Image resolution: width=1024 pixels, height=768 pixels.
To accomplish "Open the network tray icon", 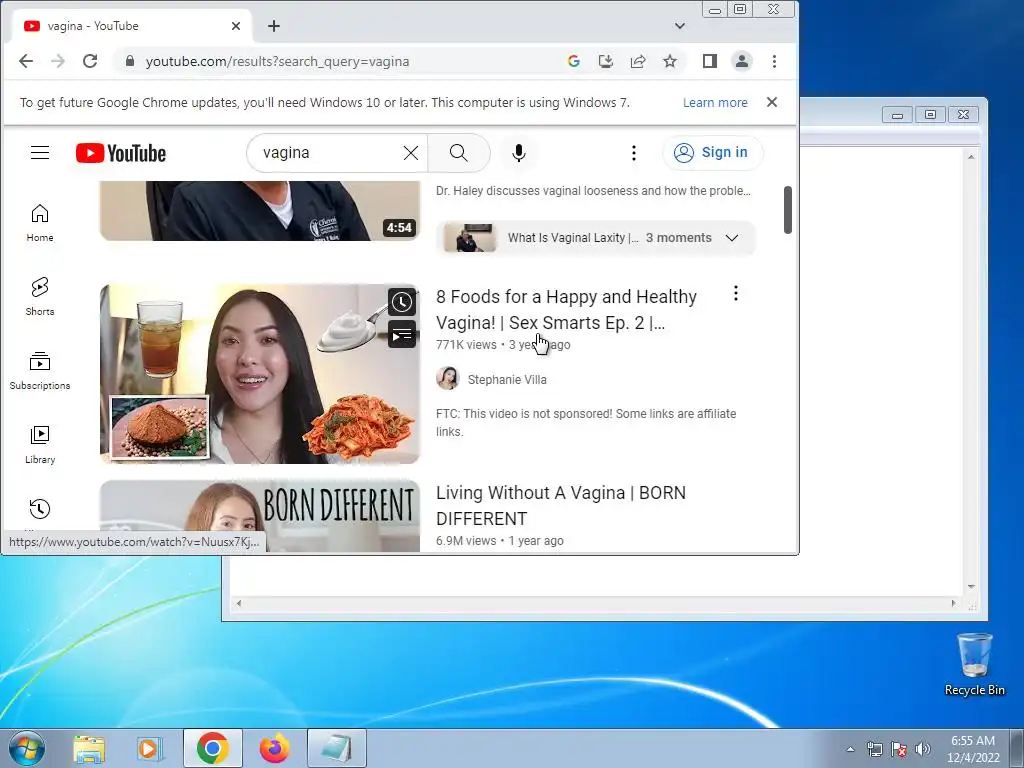I will point(874,749).
